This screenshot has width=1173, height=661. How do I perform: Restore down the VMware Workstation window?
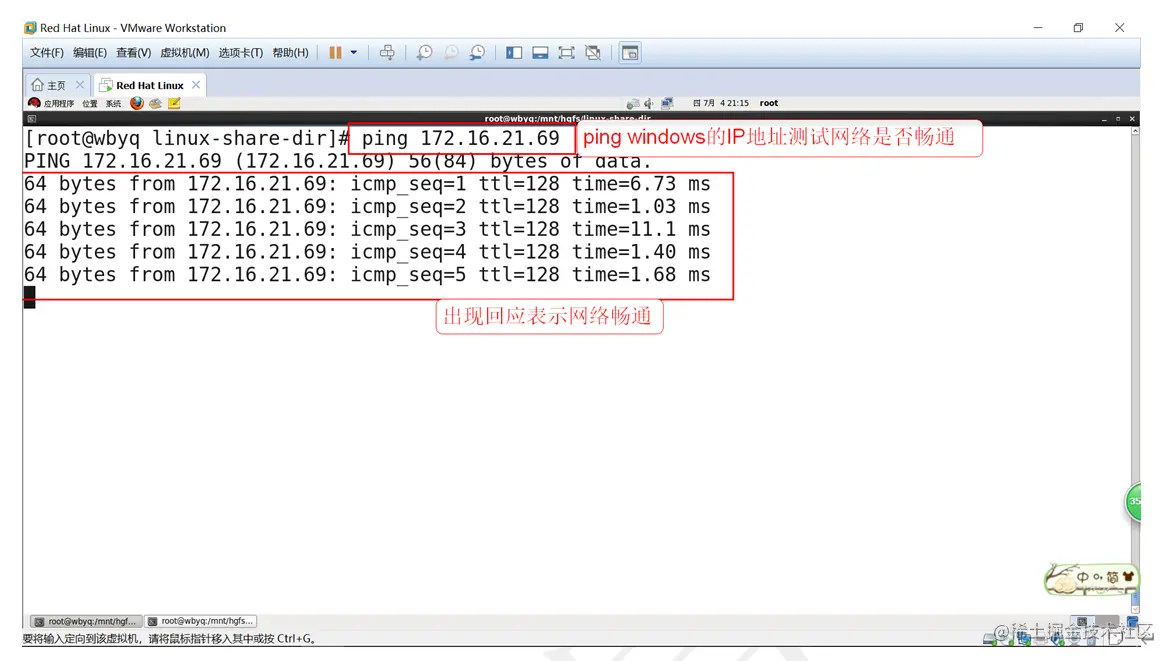pos(1078,28)
